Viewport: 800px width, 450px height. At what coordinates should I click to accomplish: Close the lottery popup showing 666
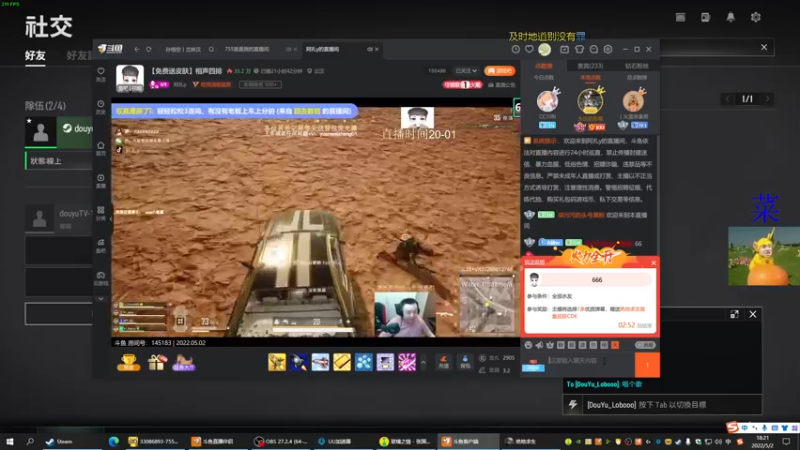pos(654,263)
